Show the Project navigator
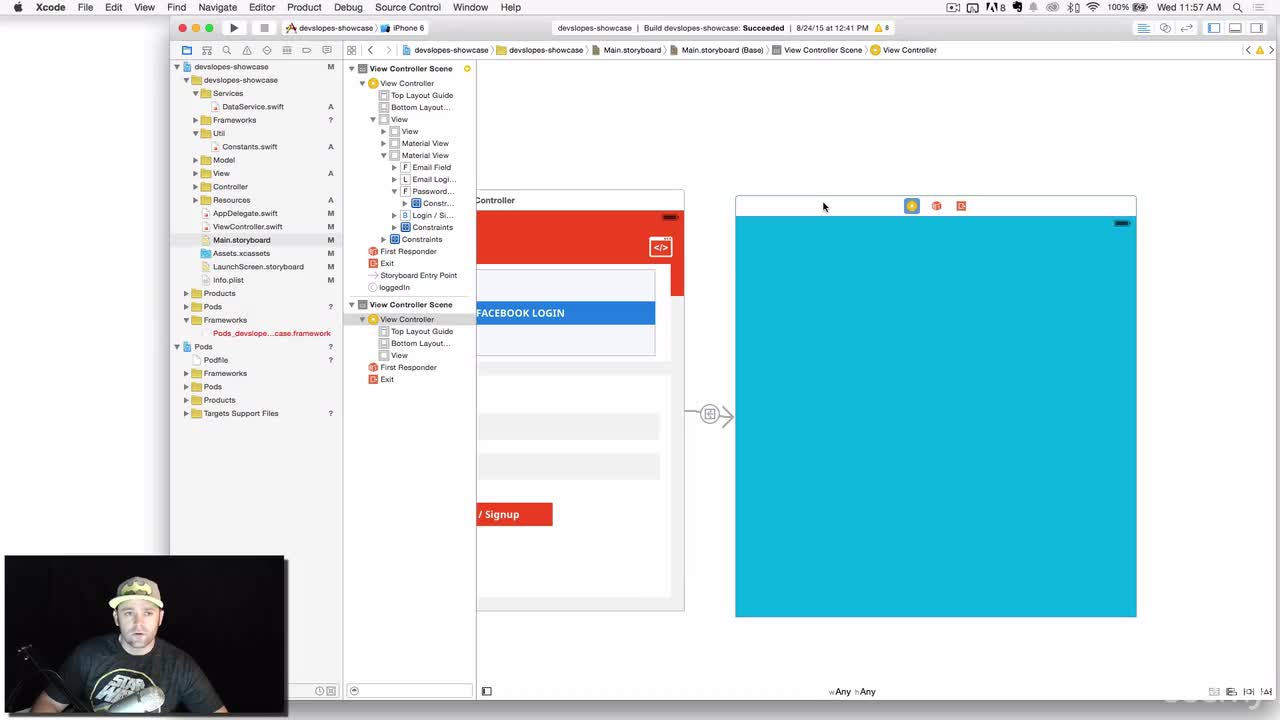Image resolution: width=1280 pixels, height=720 pixels. 187,50
